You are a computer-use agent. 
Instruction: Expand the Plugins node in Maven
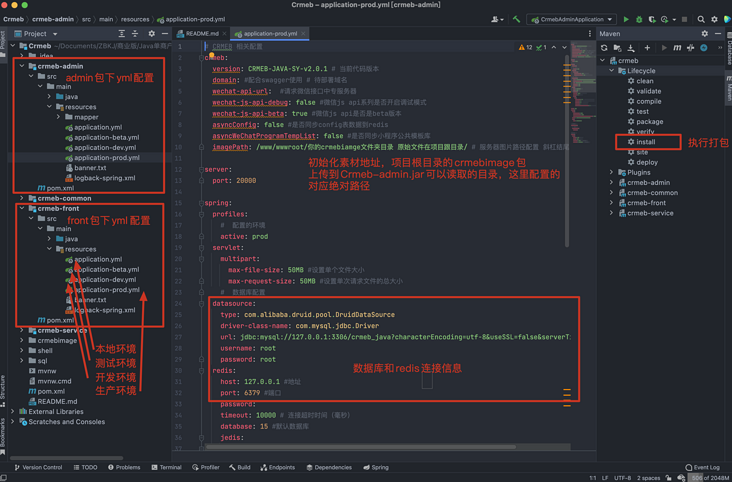(611, 172)
